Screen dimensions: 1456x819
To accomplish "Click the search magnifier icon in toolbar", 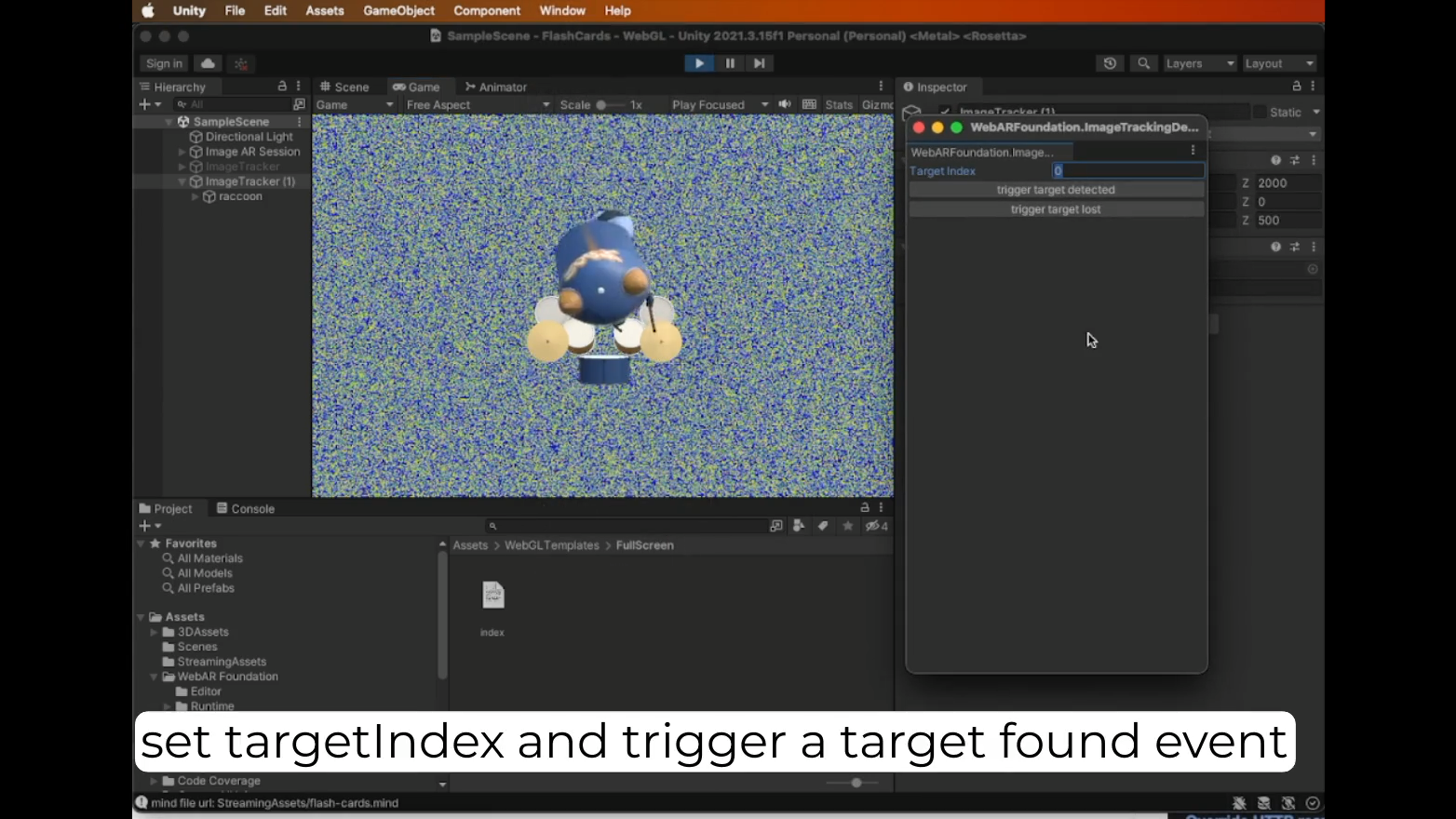I will tap(1143, 63).
